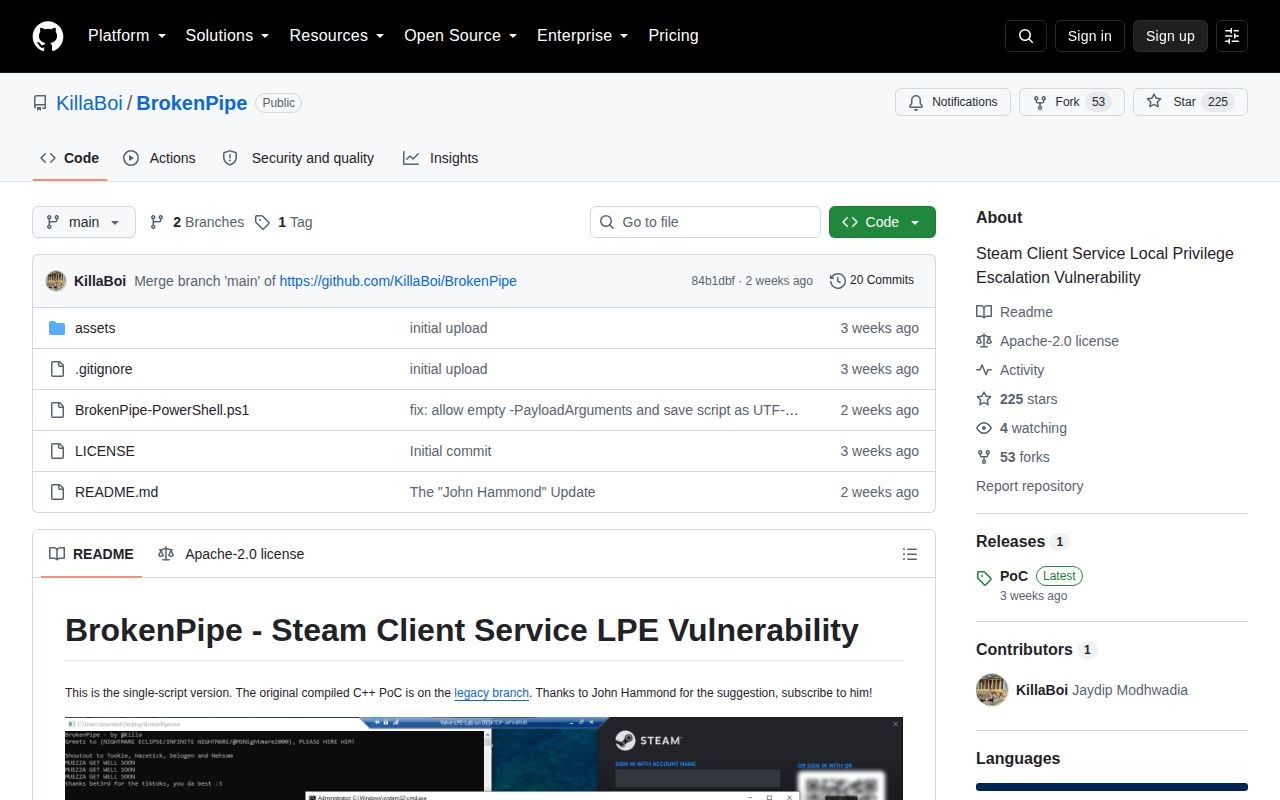1280x800 pixels.
Task: Open the legacy branch link
Action: click(491, 693)
